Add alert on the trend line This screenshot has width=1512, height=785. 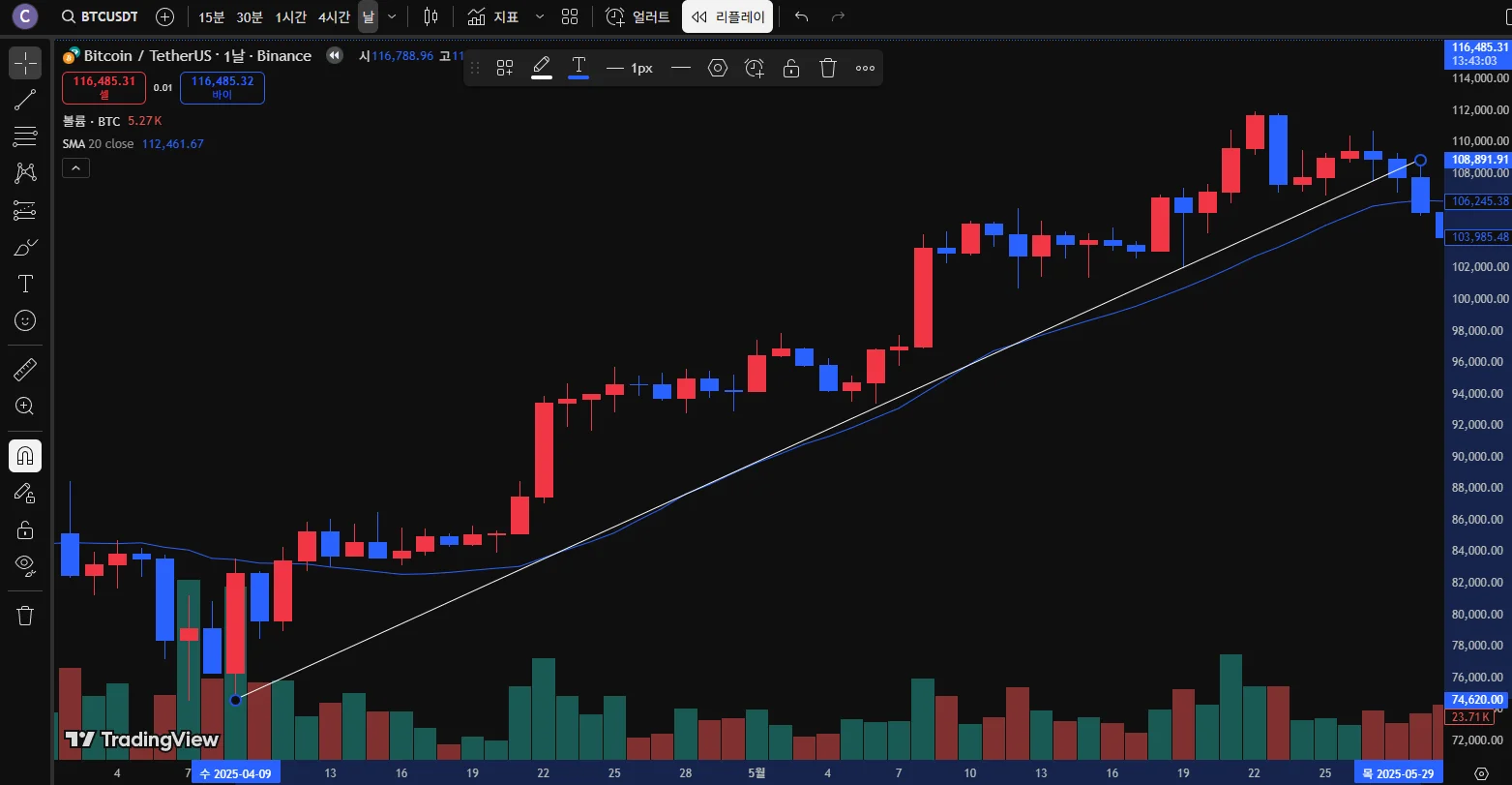(755, 68)
